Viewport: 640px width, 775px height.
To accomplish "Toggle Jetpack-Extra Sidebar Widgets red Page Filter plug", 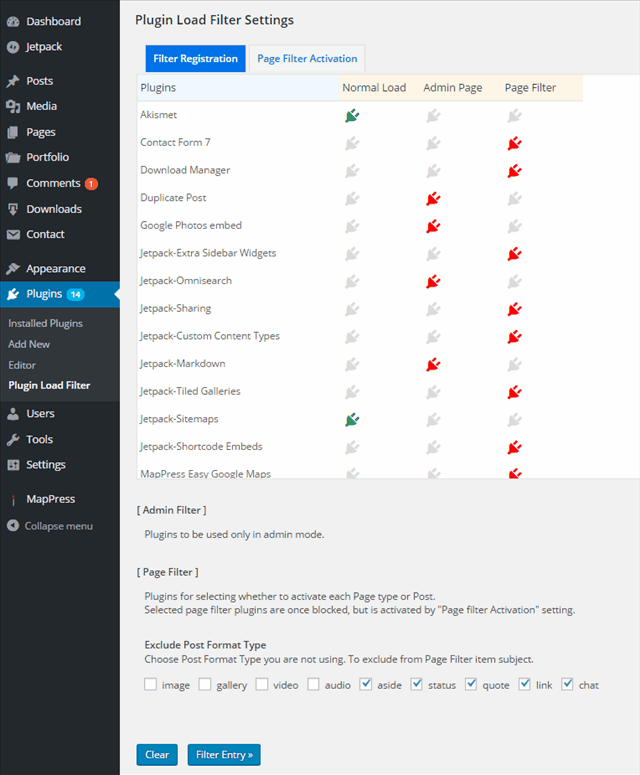I will [514, 255].
